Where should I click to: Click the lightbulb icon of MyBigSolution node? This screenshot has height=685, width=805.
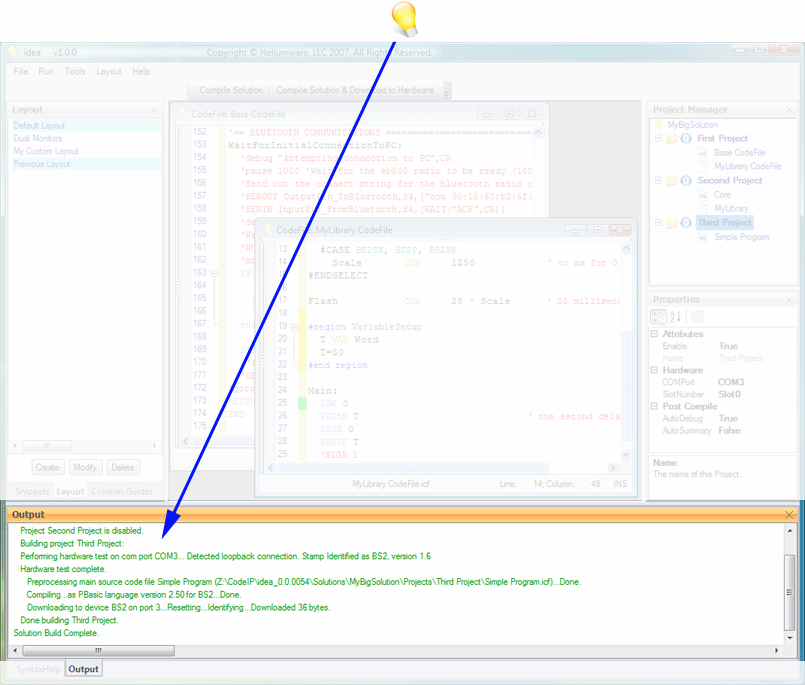coord(658,125)
